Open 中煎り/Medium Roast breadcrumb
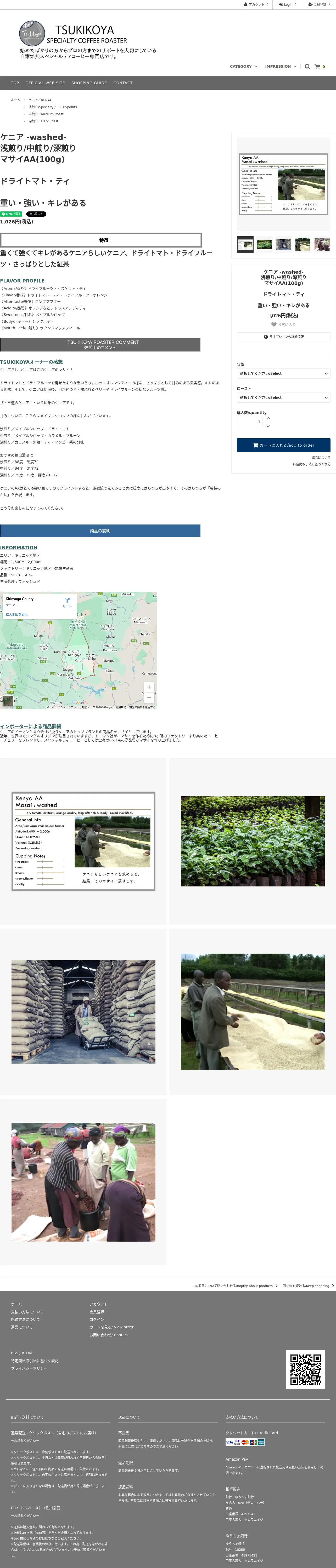This screenshot has height=1568, width=336. tap(46, 114)
